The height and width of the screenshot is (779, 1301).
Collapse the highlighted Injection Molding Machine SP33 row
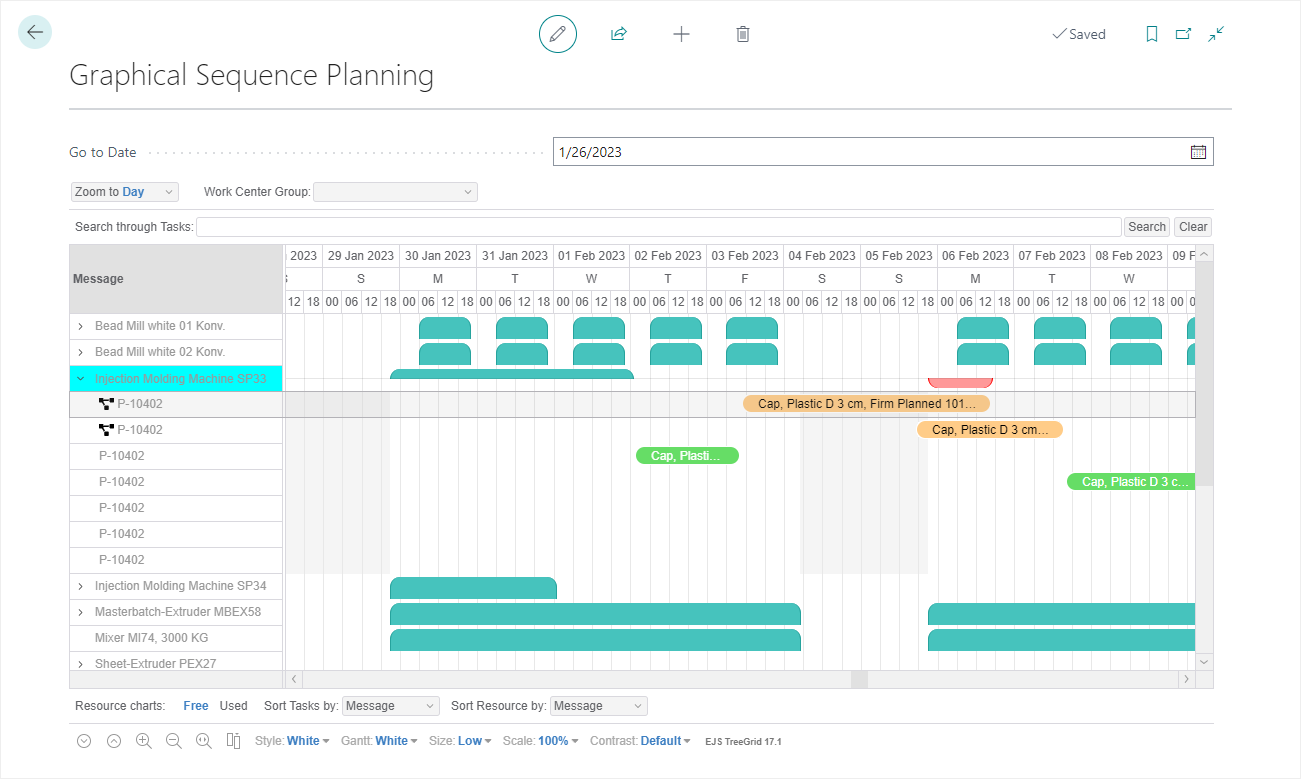80,378
